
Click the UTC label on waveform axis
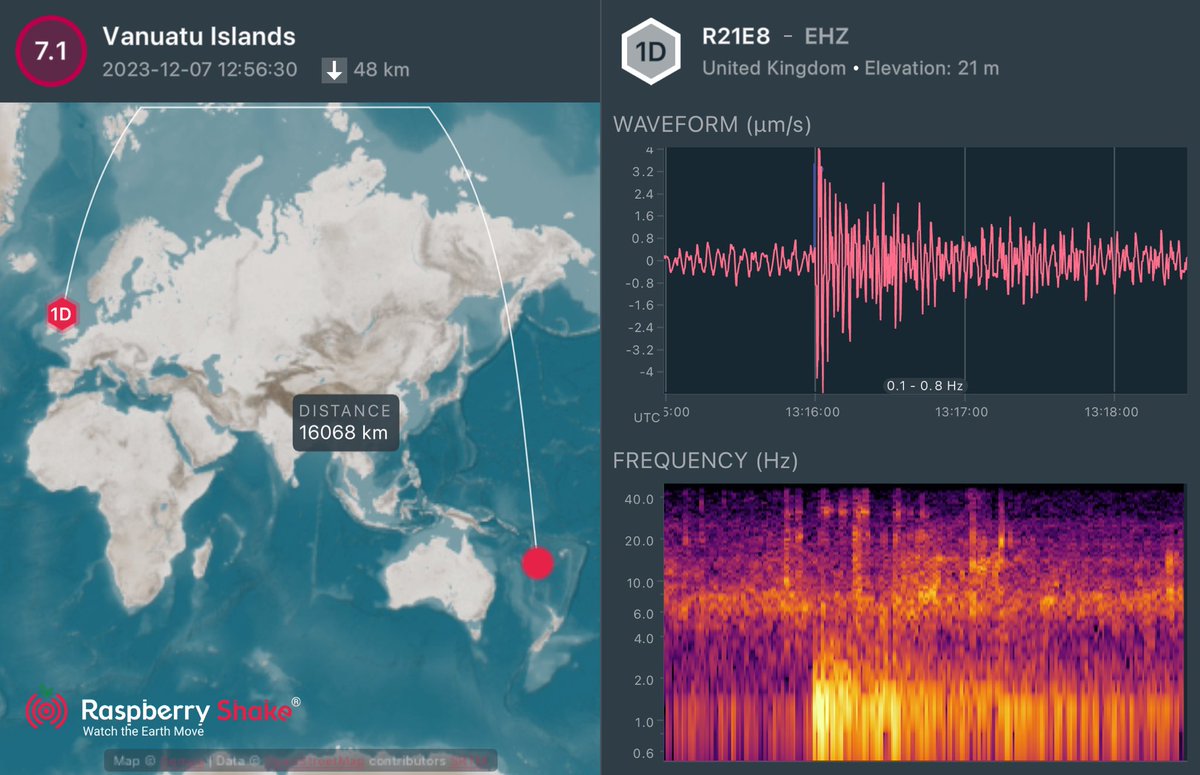646,416
